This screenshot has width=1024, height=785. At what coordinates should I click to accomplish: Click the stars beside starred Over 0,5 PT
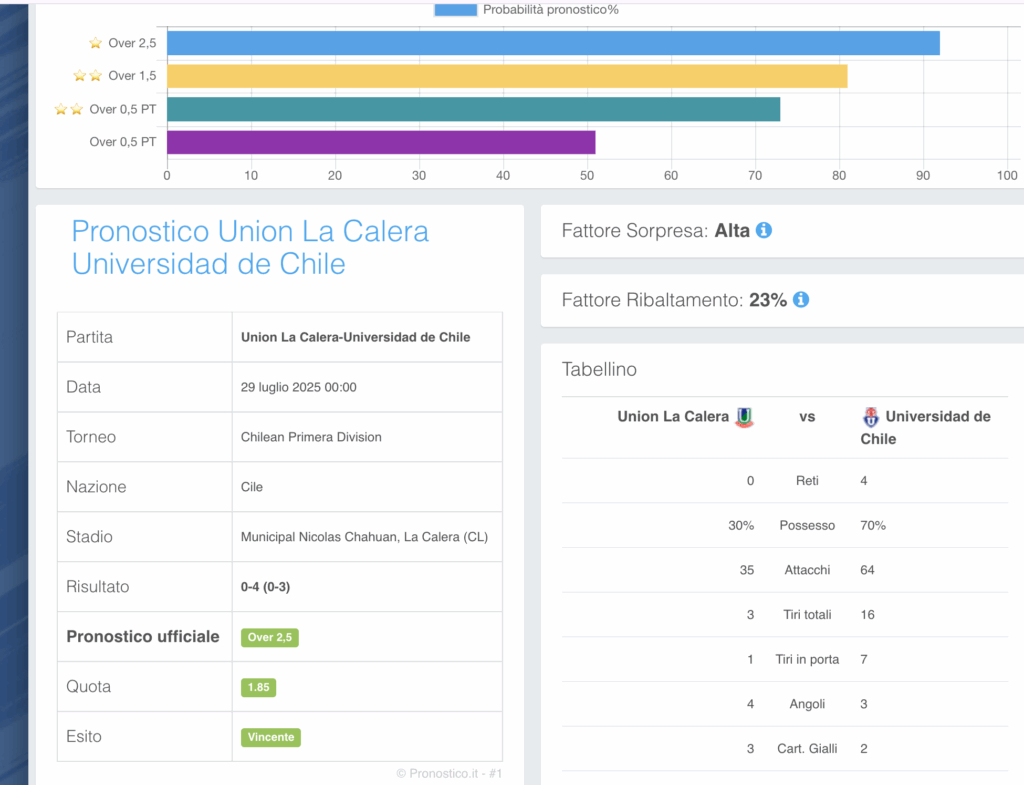pos(69,109)
